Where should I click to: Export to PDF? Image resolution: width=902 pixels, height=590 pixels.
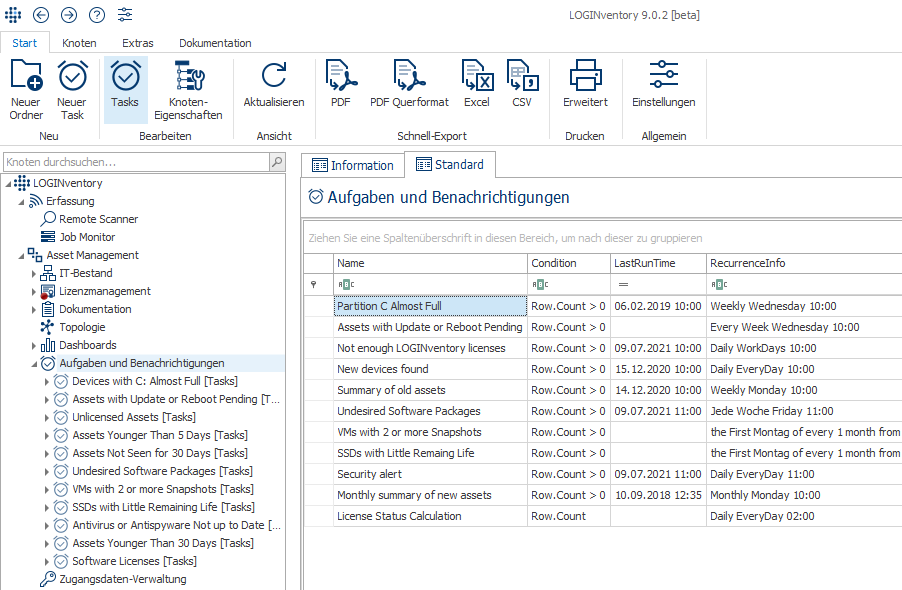point(341,84)
